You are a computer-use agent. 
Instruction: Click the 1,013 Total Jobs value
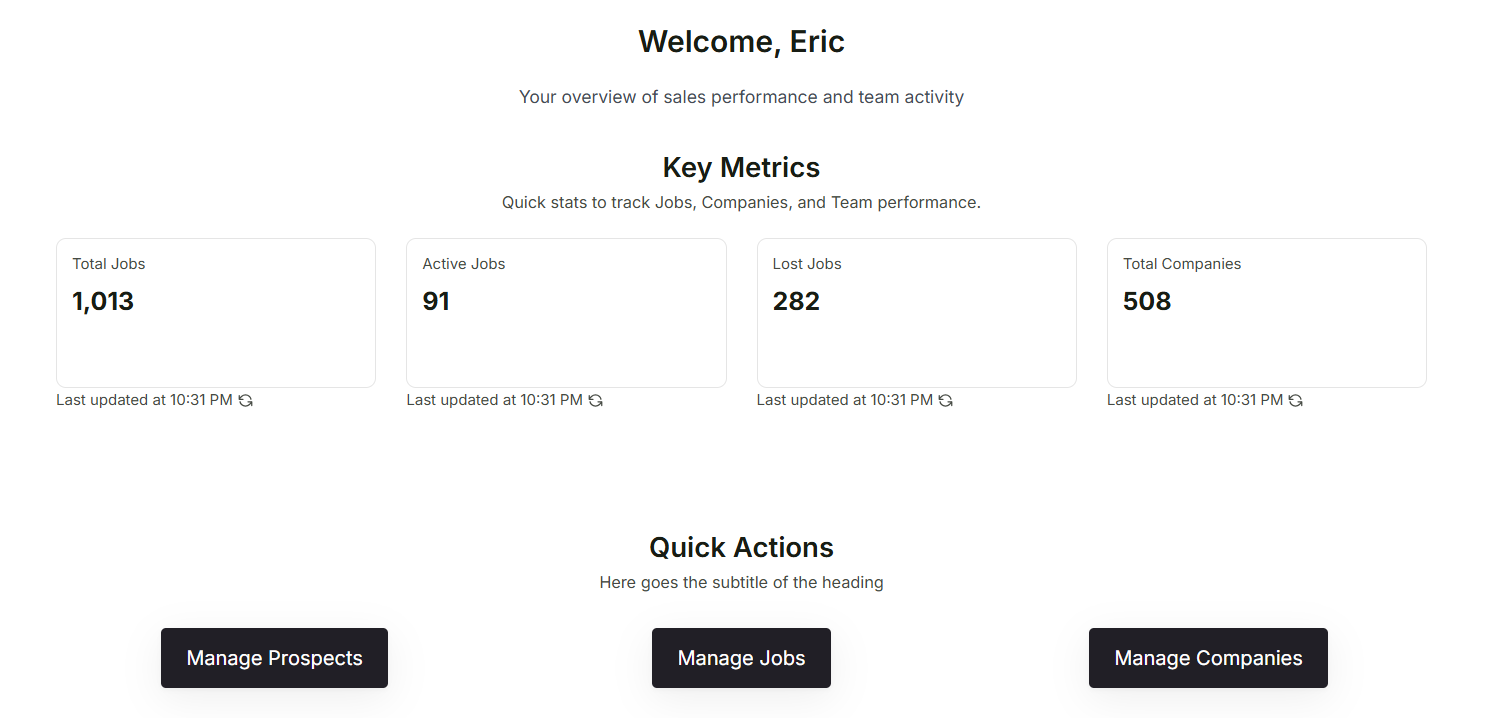point(103,301)
